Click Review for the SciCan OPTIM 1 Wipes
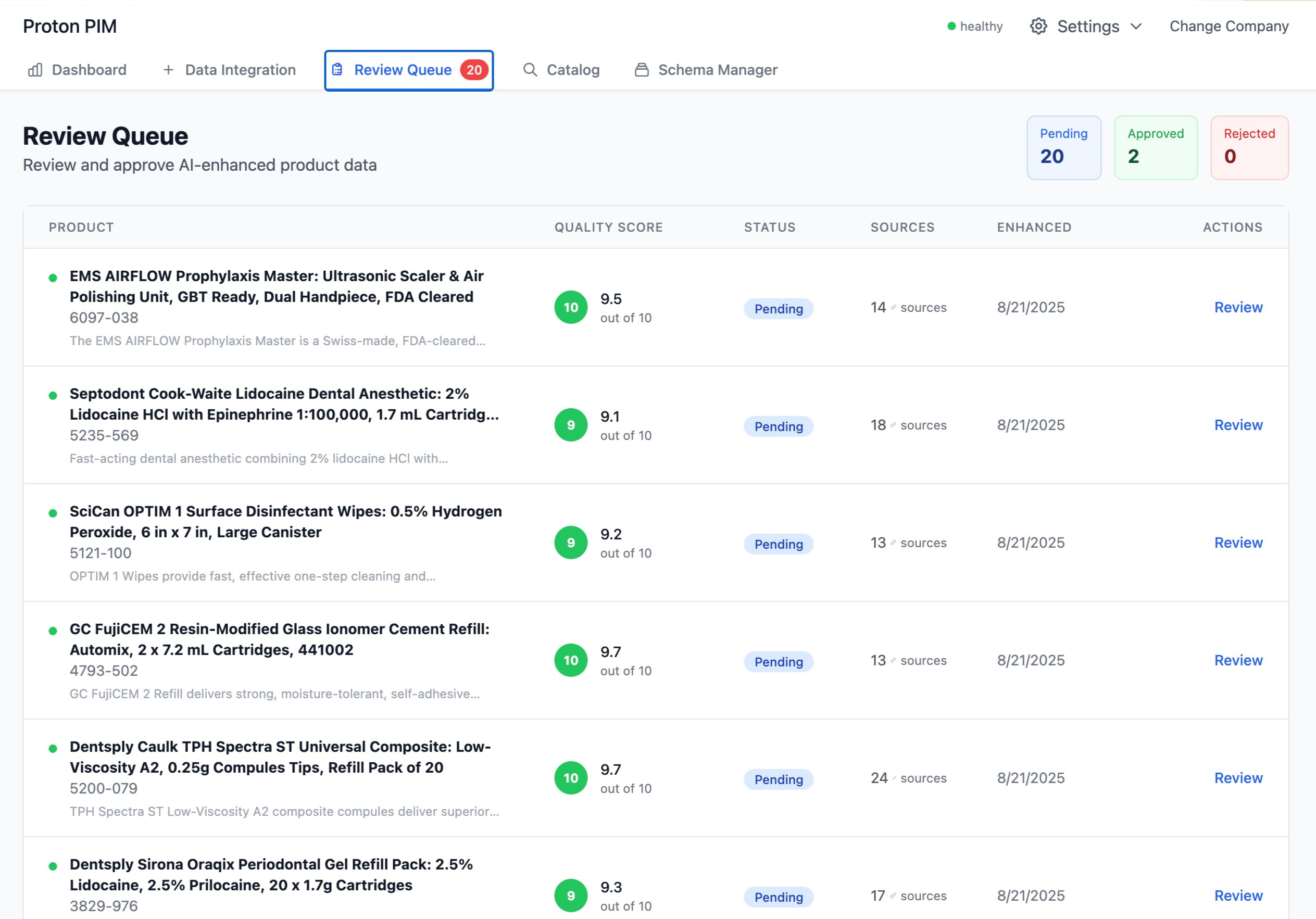1316x919 pixels. point(1237,543)
